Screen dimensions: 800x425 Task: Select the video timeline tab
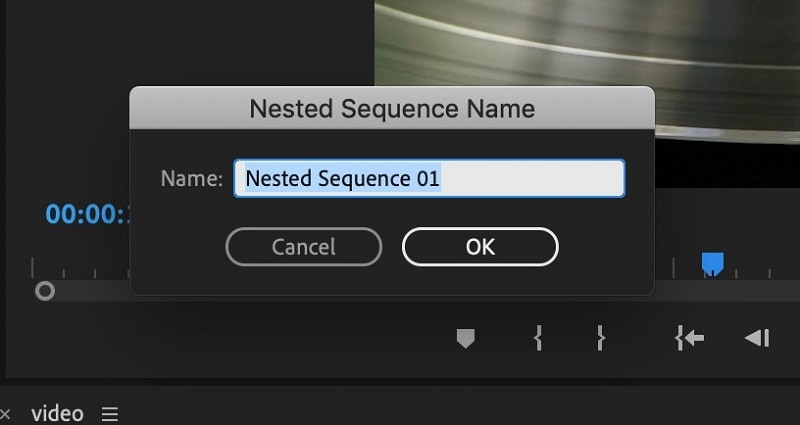57,413
